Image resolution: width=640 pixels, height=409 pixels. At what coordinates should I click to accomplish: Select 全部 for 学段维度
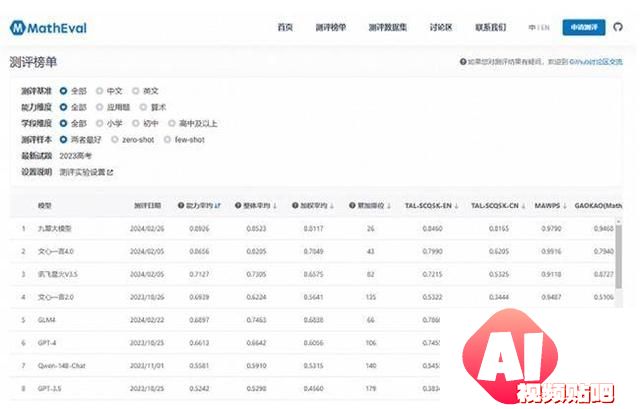[x=63, y=123]
